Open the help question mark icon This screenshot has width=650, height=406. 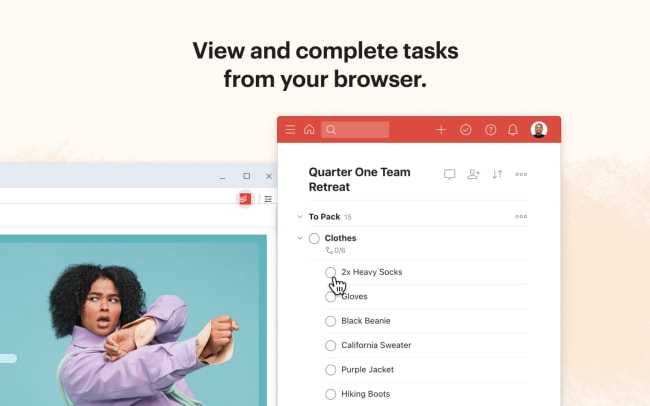pos(490,130)
